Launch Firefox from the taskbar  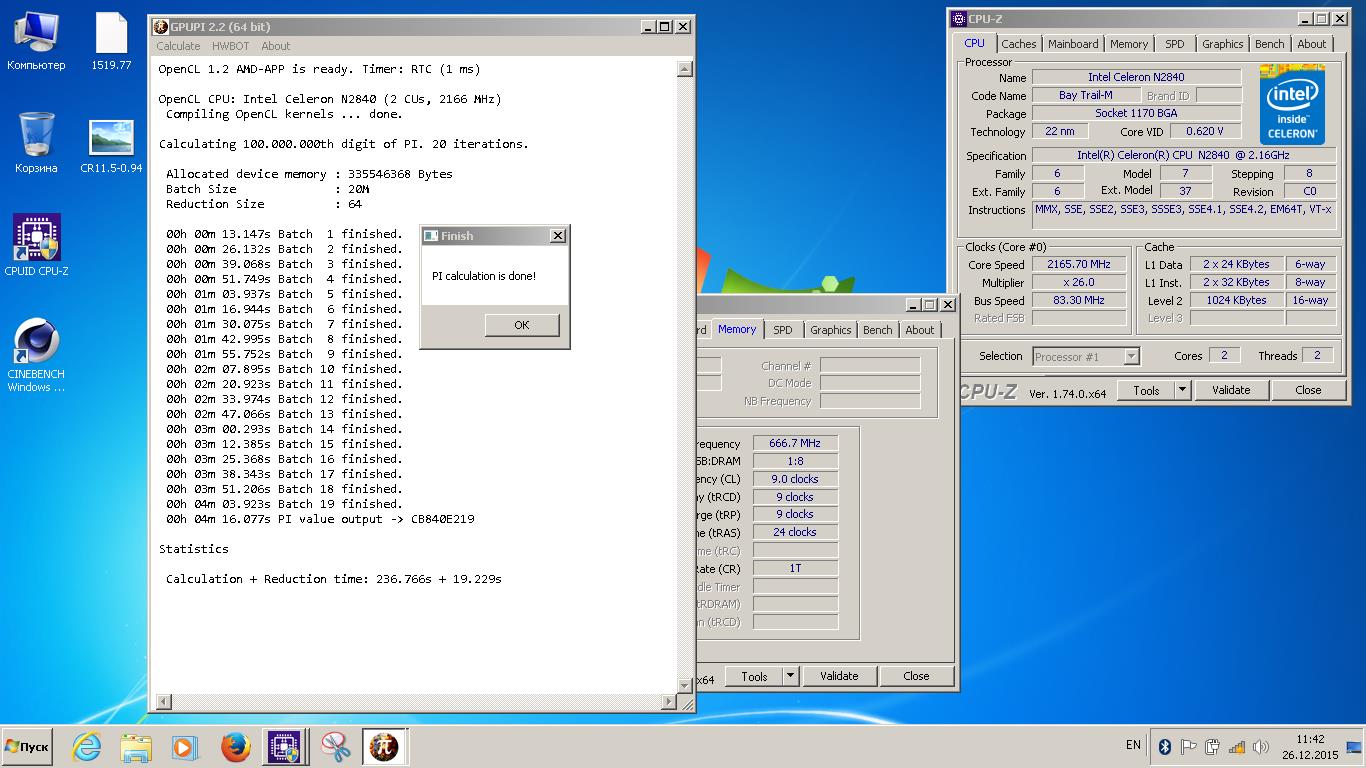235,747
